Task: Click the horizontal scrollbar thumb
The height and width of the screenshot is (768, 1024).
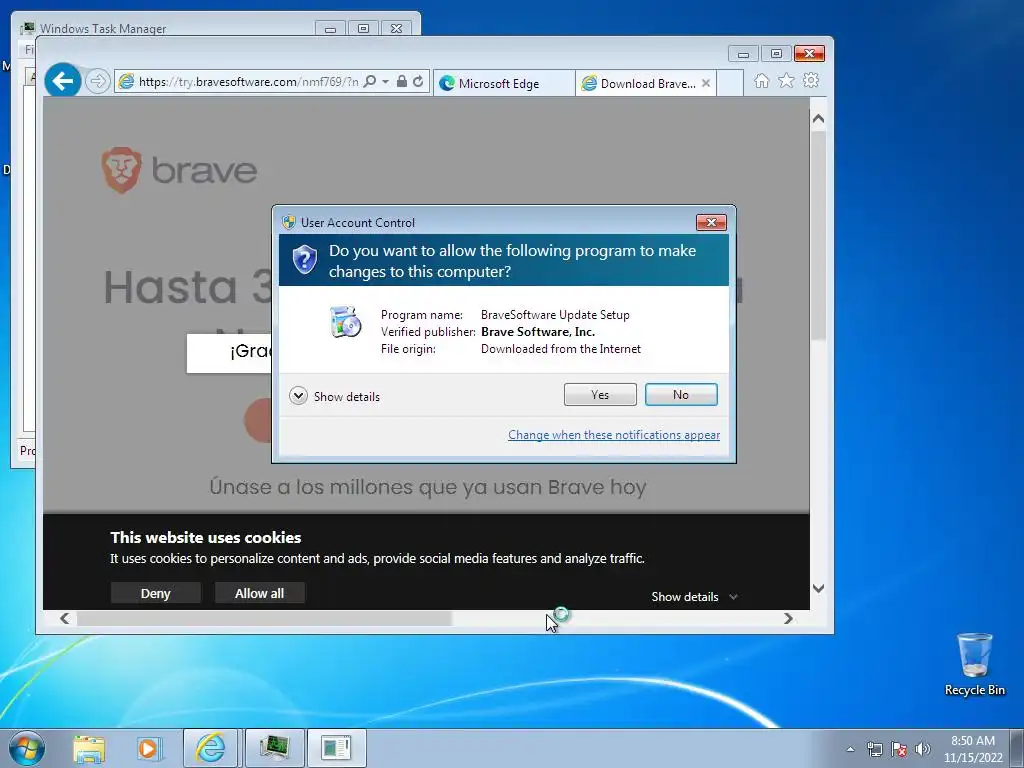Action: 264,618
